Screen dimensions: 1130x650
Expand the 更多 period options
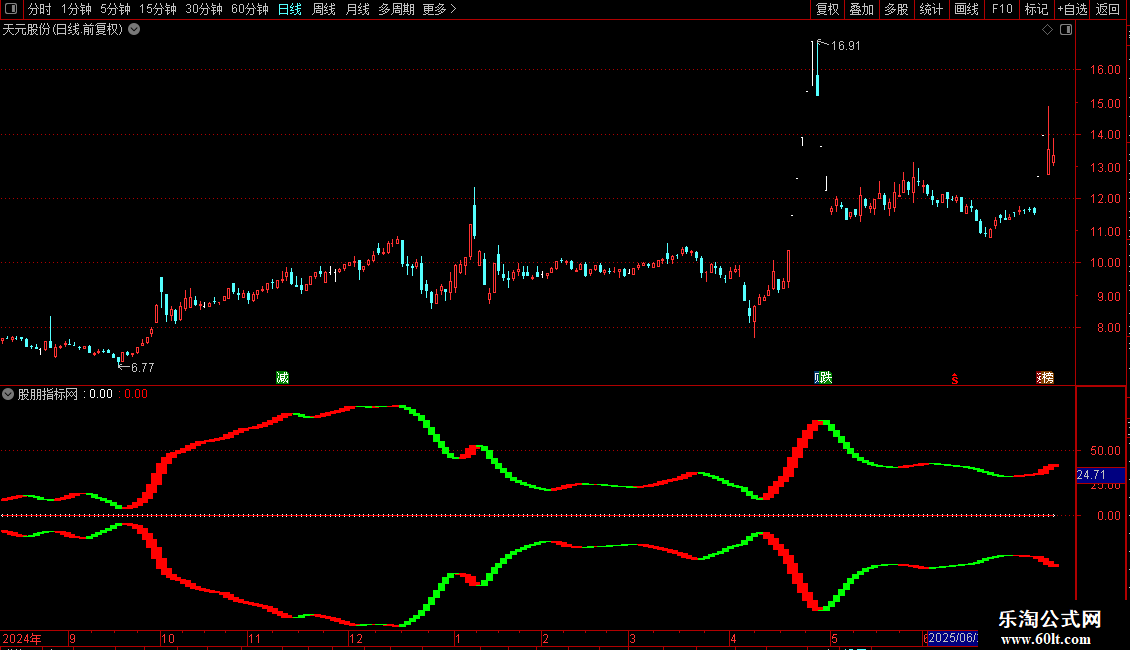[x=439, y=9]
